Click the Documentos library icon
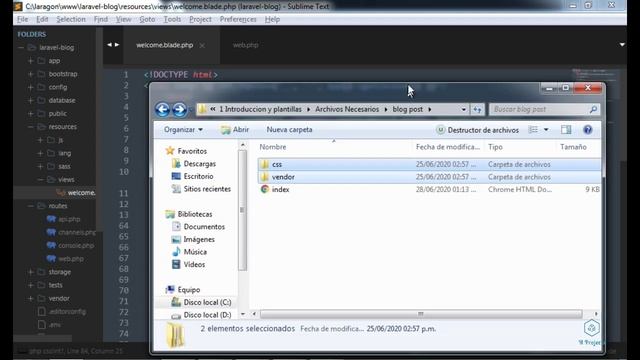Viewport: 640px width, 360px height. [x=176, y=227]
